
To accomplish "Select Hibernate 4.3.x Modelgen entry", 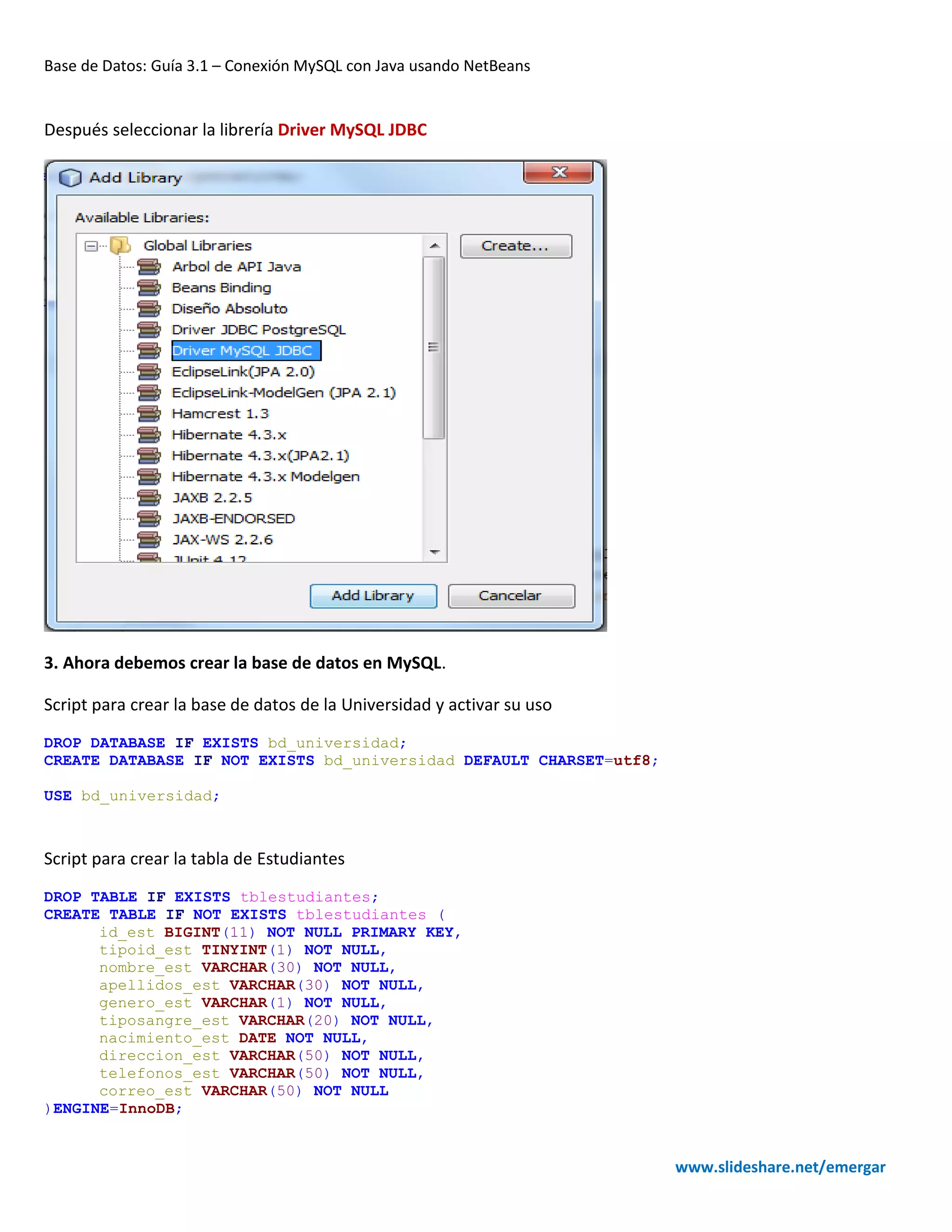I will point(265,477).
